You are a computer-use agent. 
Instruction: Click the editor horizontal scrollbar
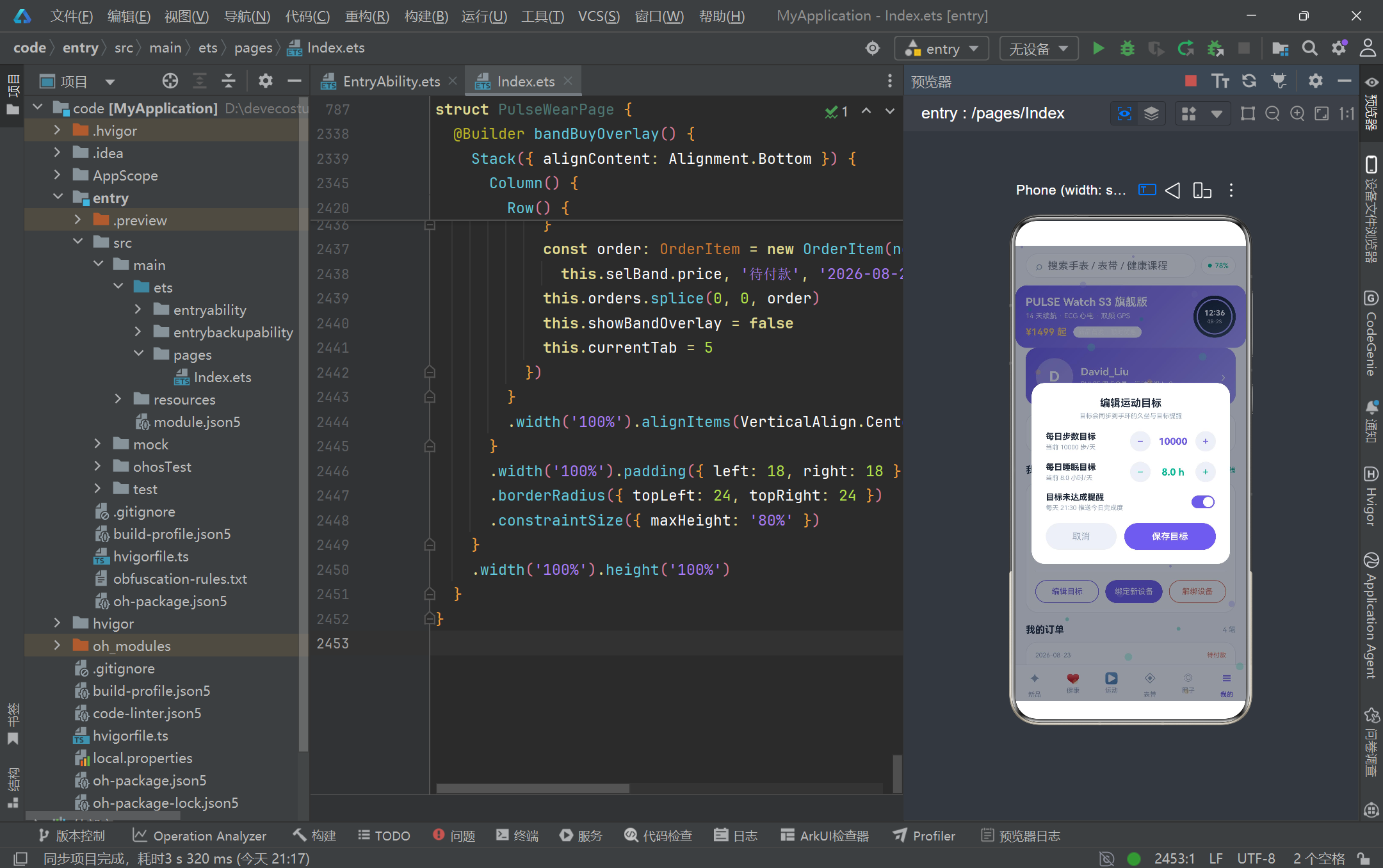(x=533, y=789)
